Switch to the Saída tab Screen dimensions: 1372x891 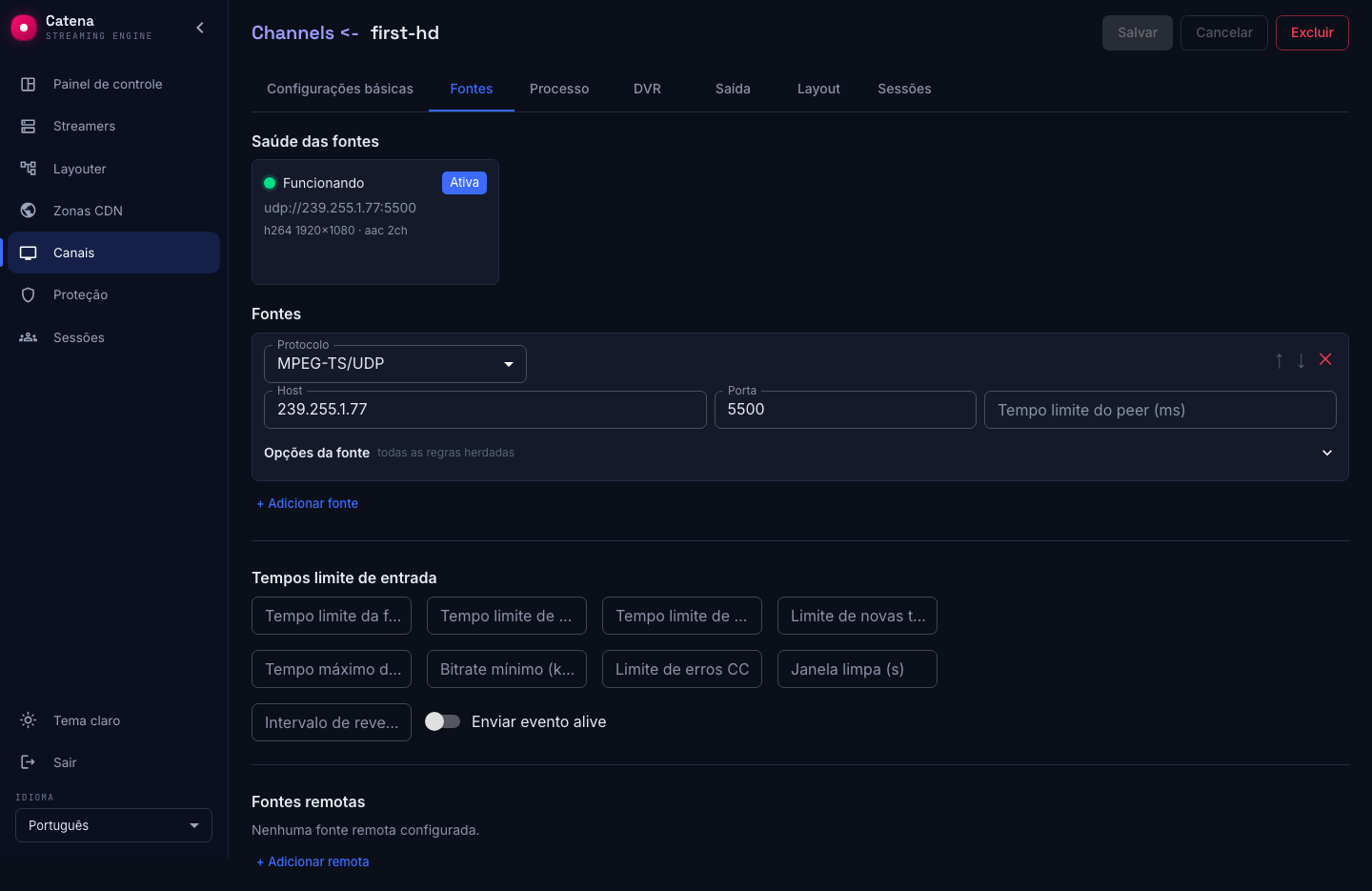733,89
